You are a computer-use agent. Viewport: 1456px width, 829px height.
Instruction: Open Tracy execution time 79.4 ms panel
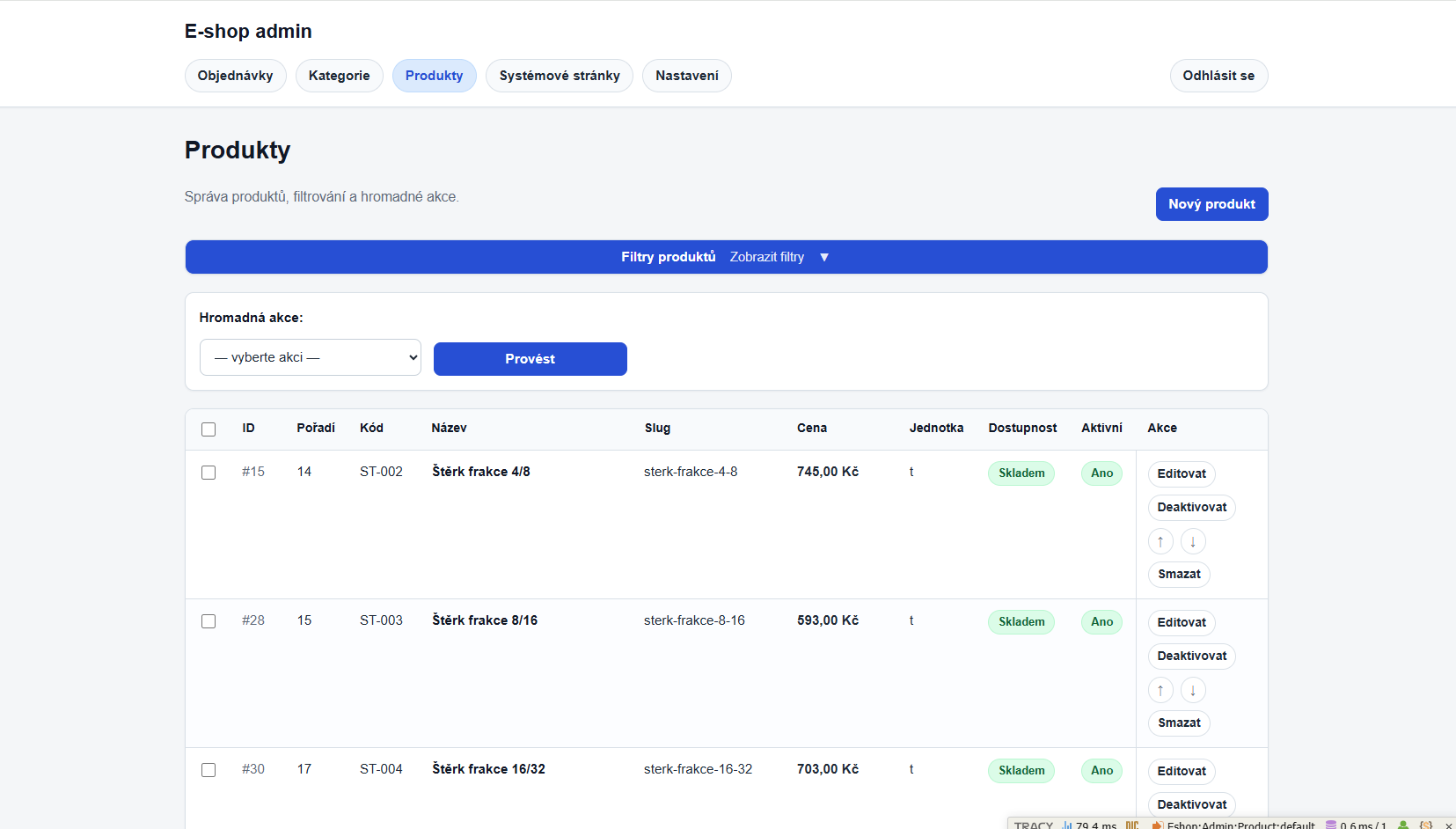click(1089, 825)
